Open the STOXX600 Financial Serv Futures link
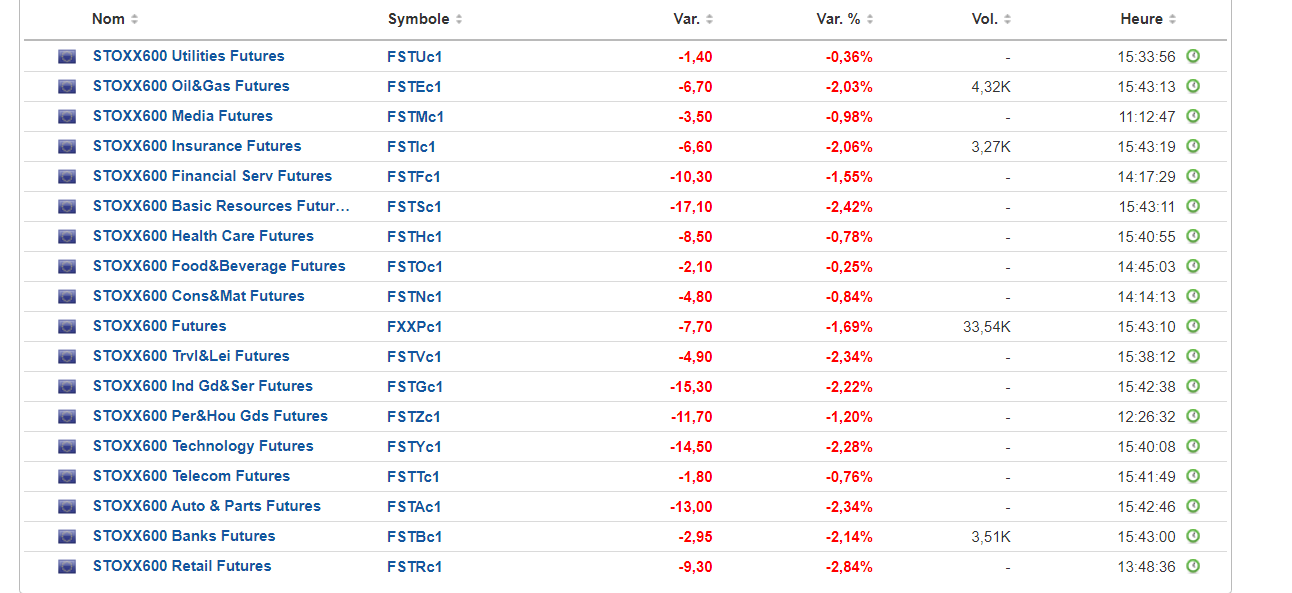 point(212,176)
